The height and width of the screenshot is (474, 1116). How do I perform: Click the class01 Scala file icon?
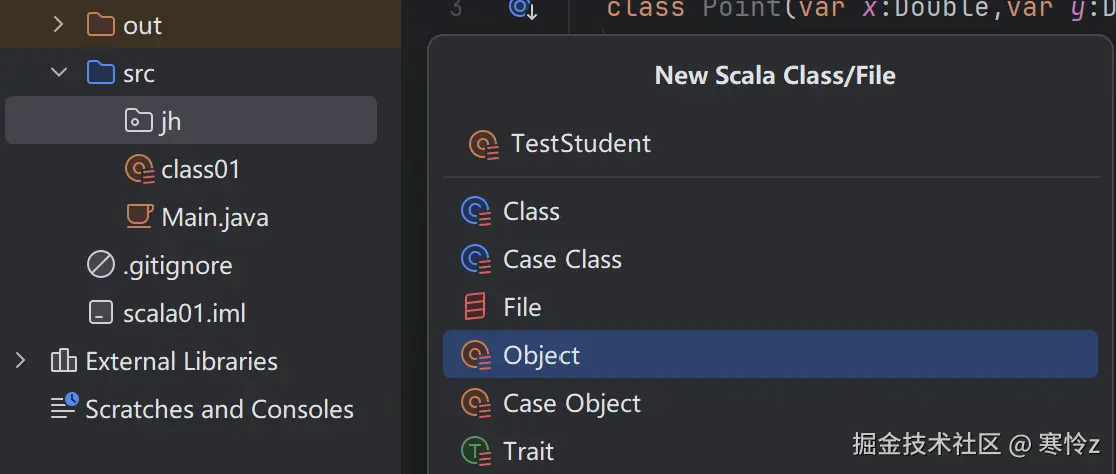[x=138, y=170]
